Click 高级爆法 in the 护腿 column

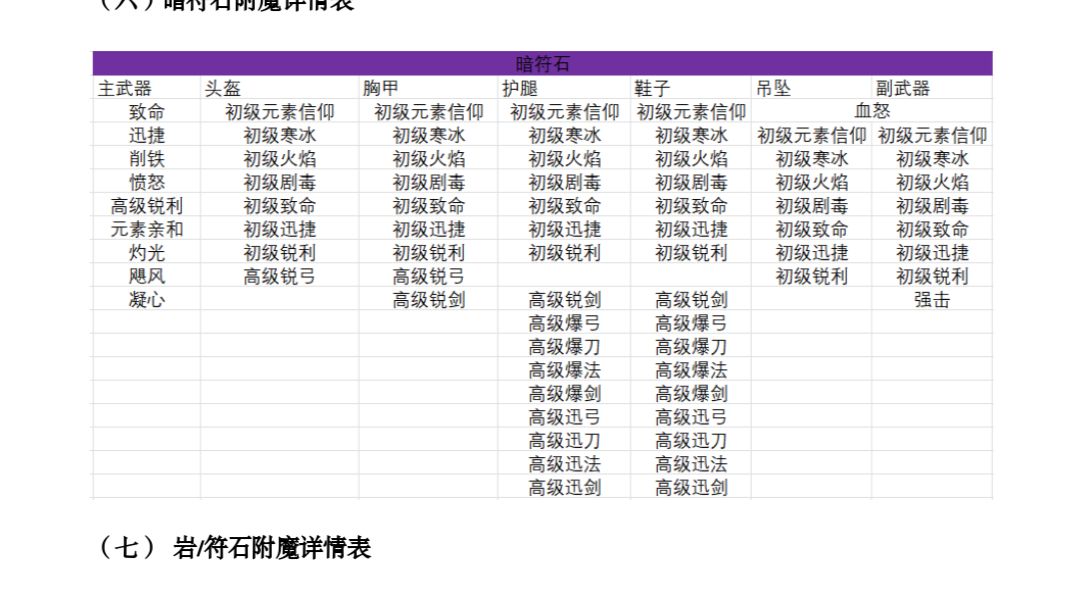click(x=564, y=370)
